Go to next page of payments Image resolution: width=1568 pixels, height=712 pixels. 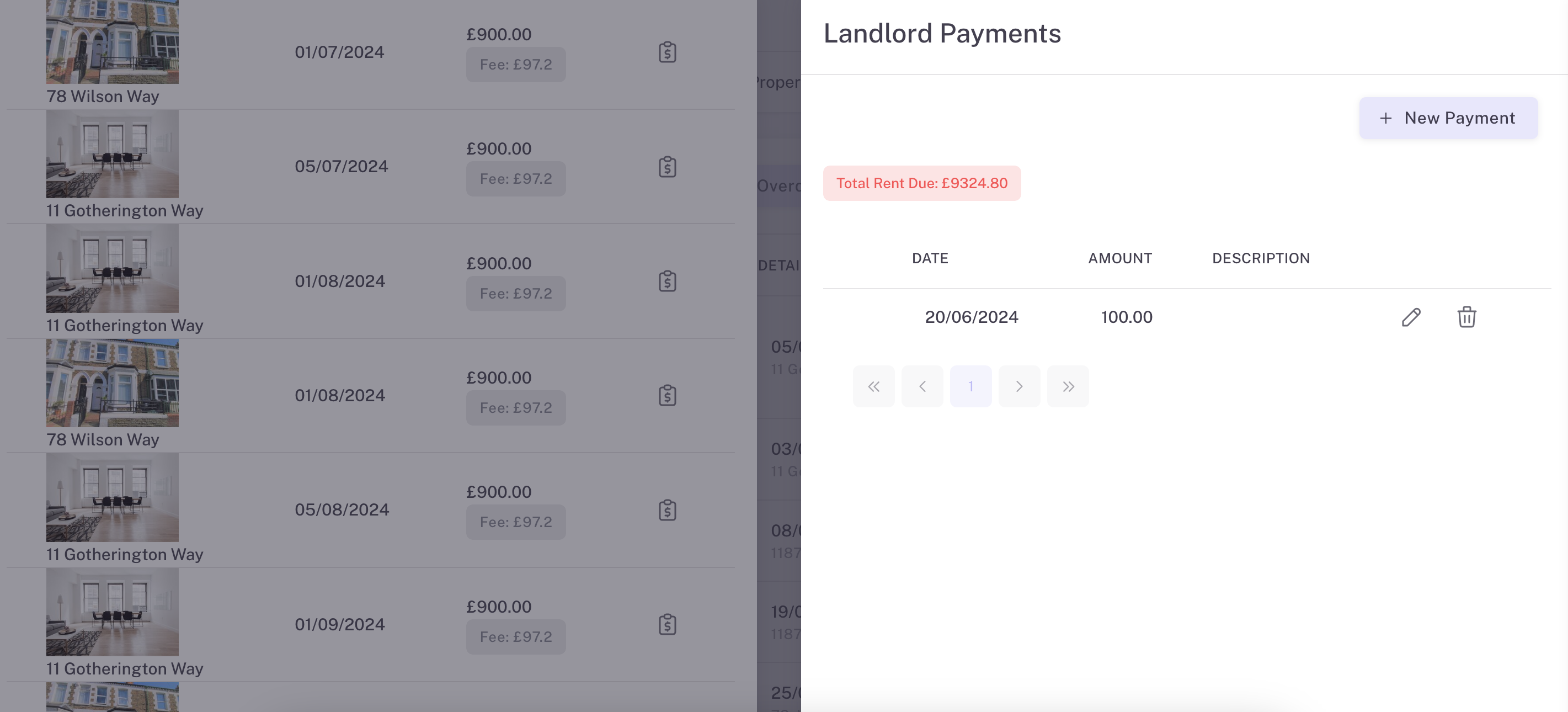[1019, 387]
